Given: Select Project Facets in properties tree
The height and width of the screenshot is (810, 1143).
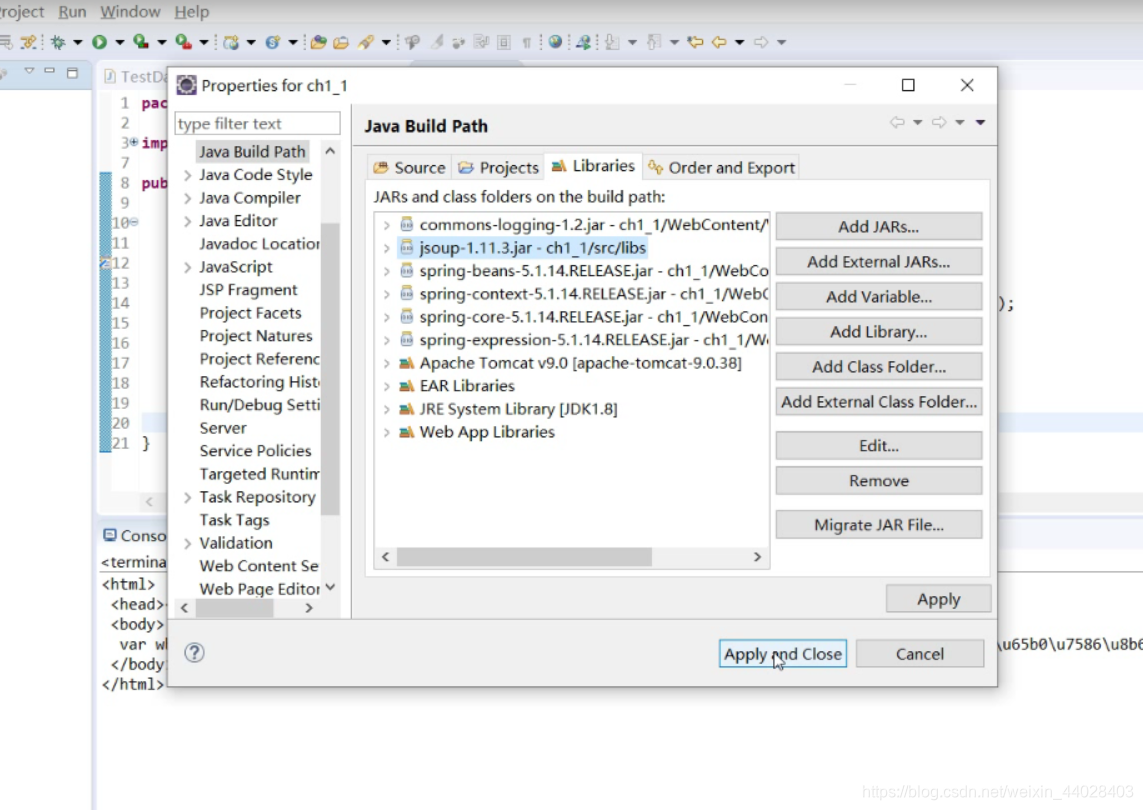Looking at the screenshot, I should coord(250,313).
